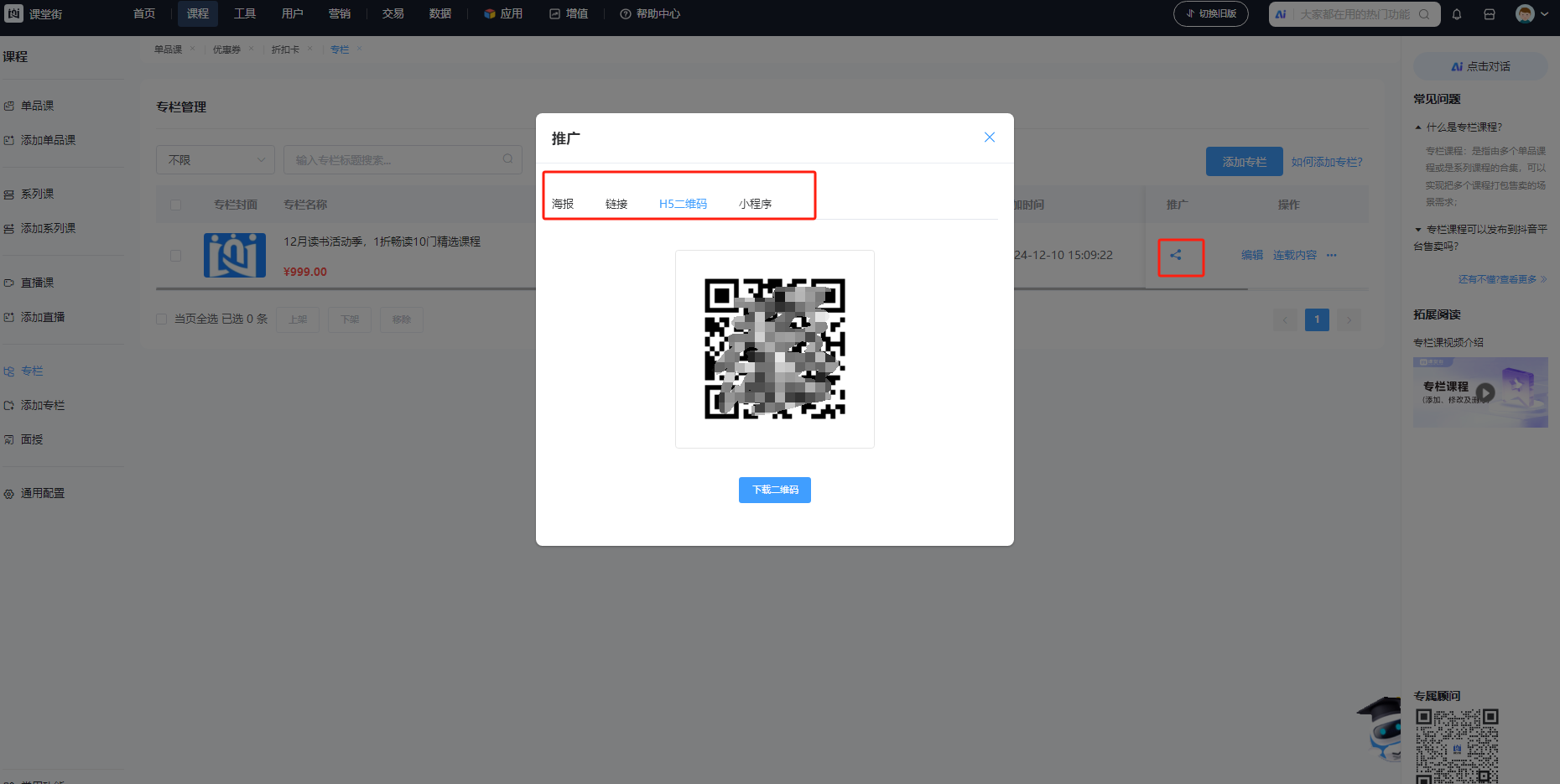Open 单品课 in the sidebar
Viewport: 1560px width, 784px height.
[x=37, y=106]
